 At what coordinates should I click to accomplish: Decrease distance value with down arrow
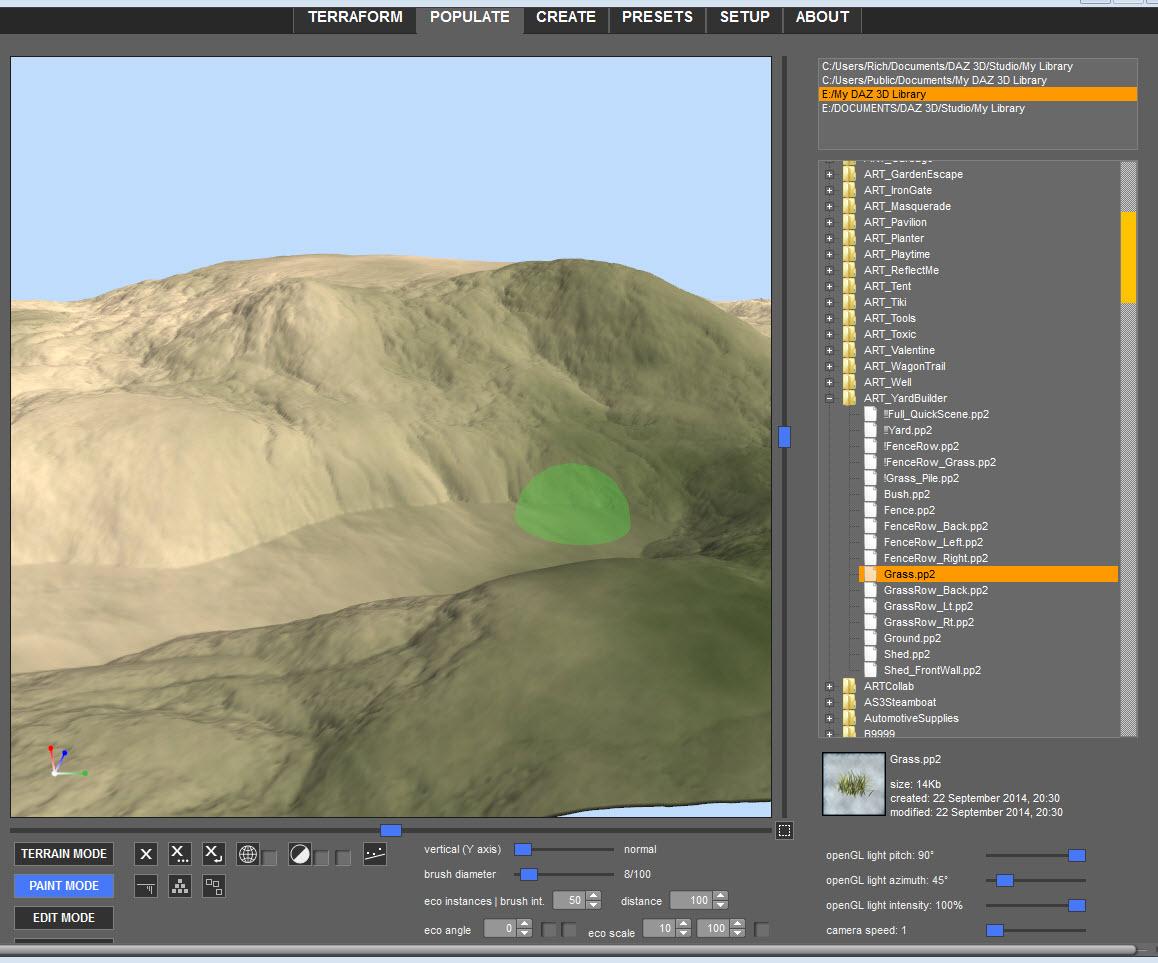coord(721,905)
